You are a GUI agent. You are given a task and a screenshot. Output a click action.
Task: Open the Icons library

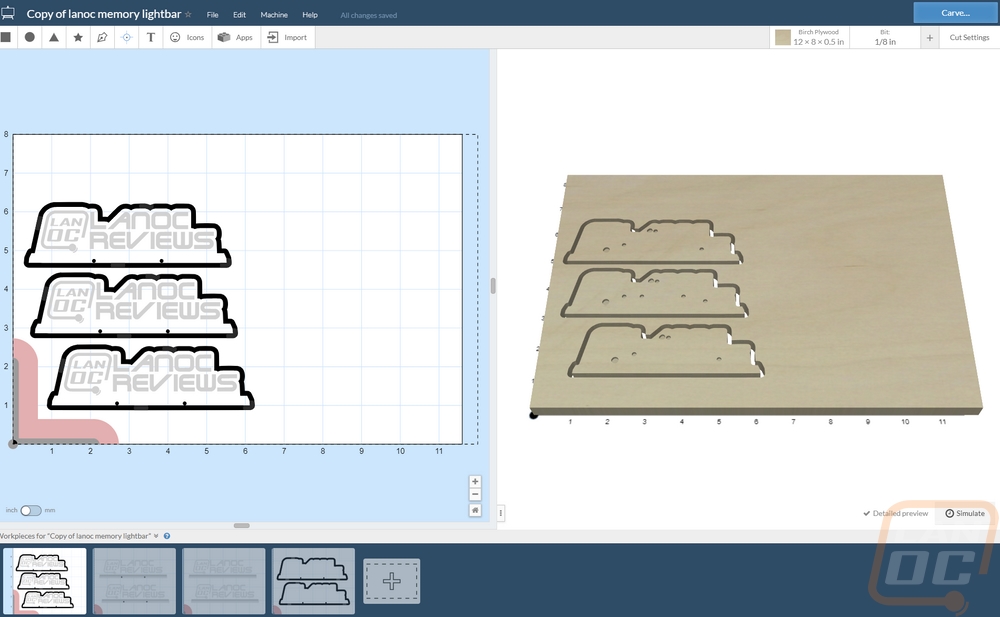(187, 37)
